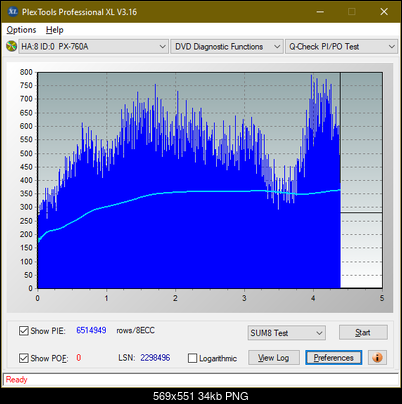Viewport: 402px width, 404px height.
Task: Click the Start button
Action: click(x=363, y=332)
